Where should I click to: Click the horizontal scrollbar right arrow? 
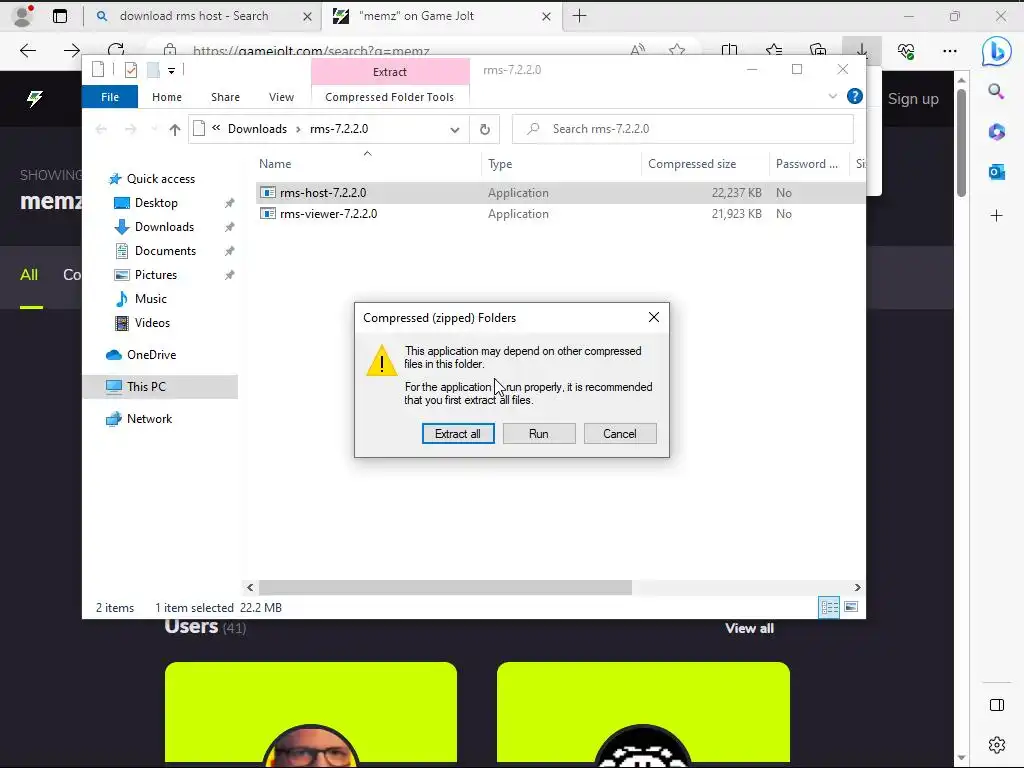click(x=857, y=588)
